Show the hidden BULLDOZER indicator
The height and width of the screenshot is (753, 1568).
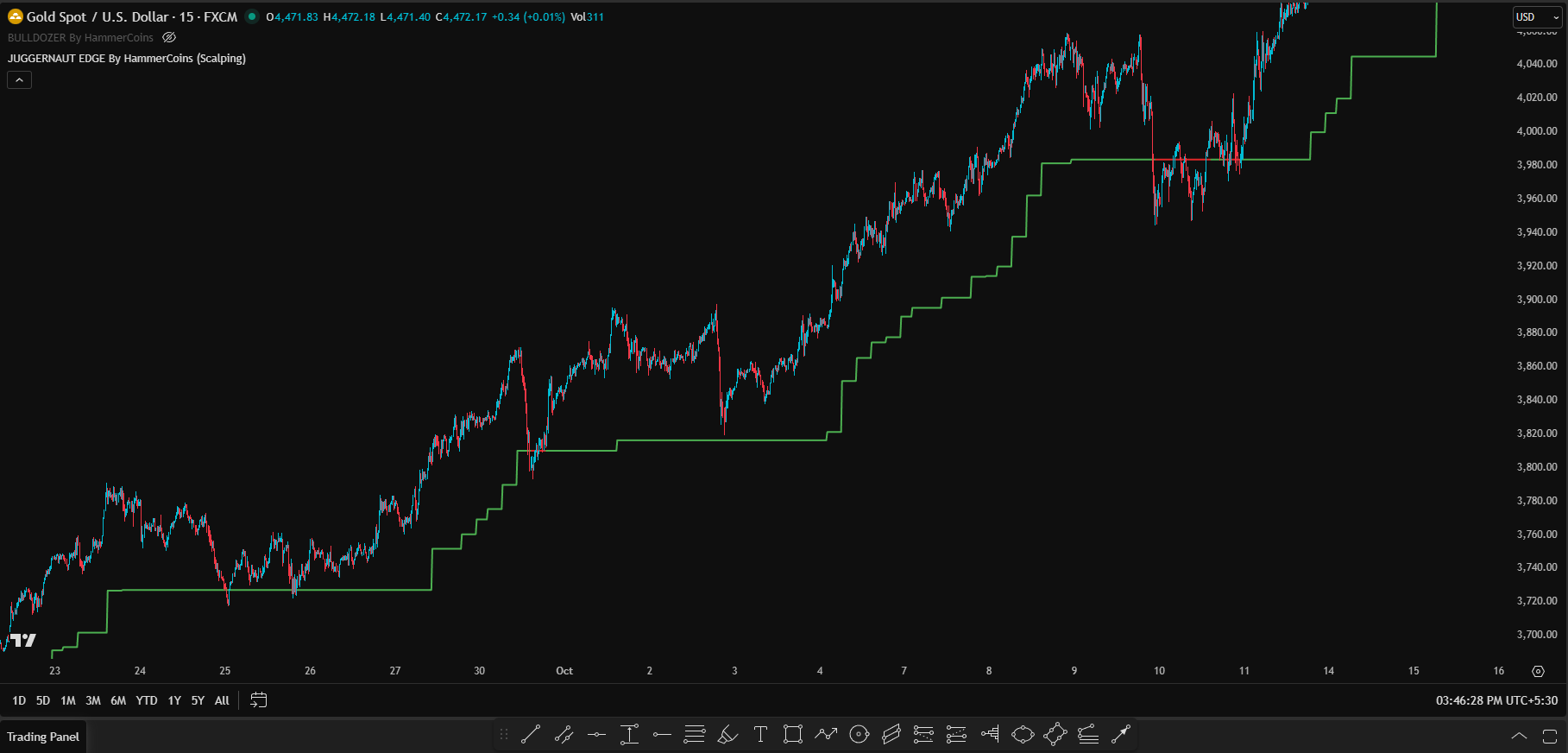coord(169,38)
